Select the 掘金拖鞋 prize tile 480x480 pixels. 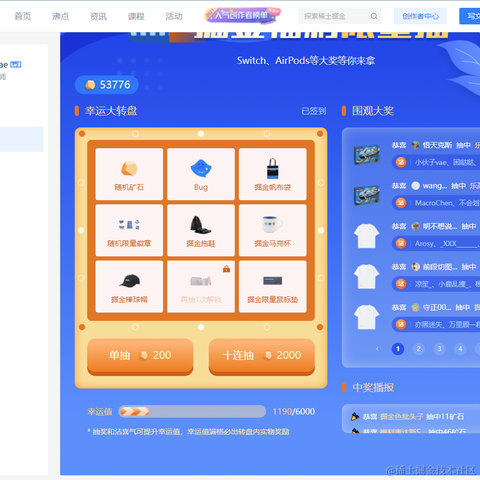coord(201,230)
